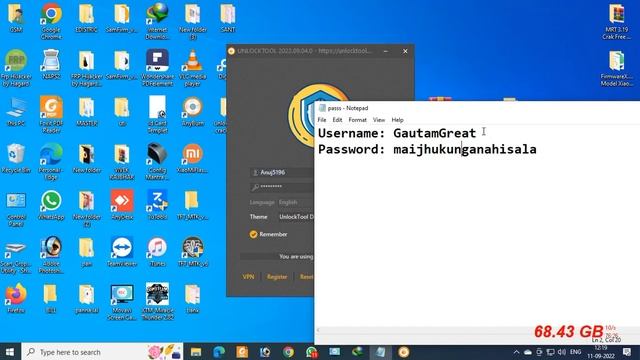Open the MASTER folder on desktop
Image resolution: width=640 pixels, height=360 pixels.
pyautogui.click(x=87, y=111)
